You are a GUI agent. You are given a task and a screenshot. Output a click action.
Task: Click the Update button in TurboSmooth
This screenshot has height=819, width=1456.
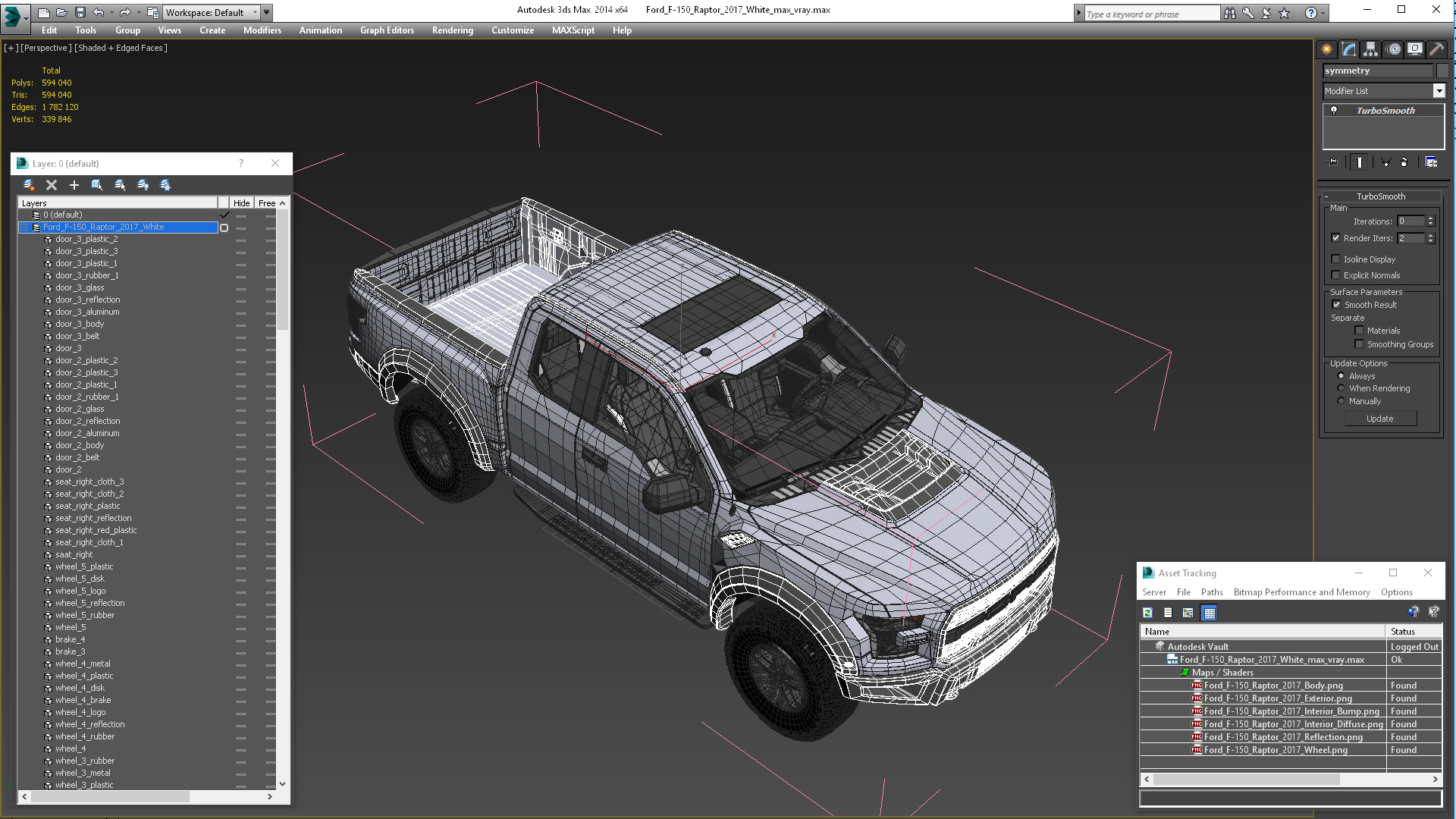1379,419
